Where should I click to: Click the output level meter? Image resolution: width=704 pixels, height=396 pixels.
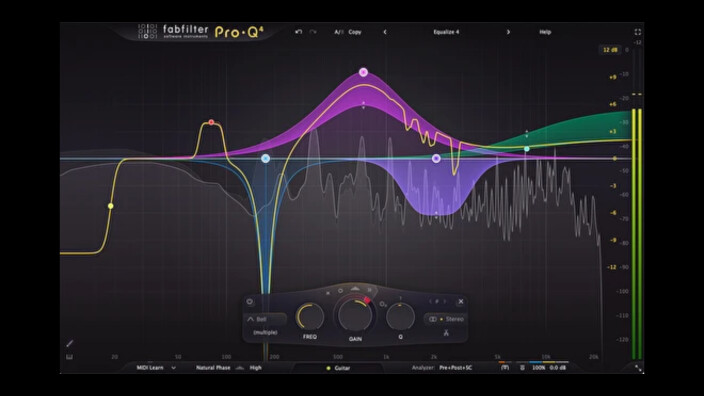click(x=637, y=233)
